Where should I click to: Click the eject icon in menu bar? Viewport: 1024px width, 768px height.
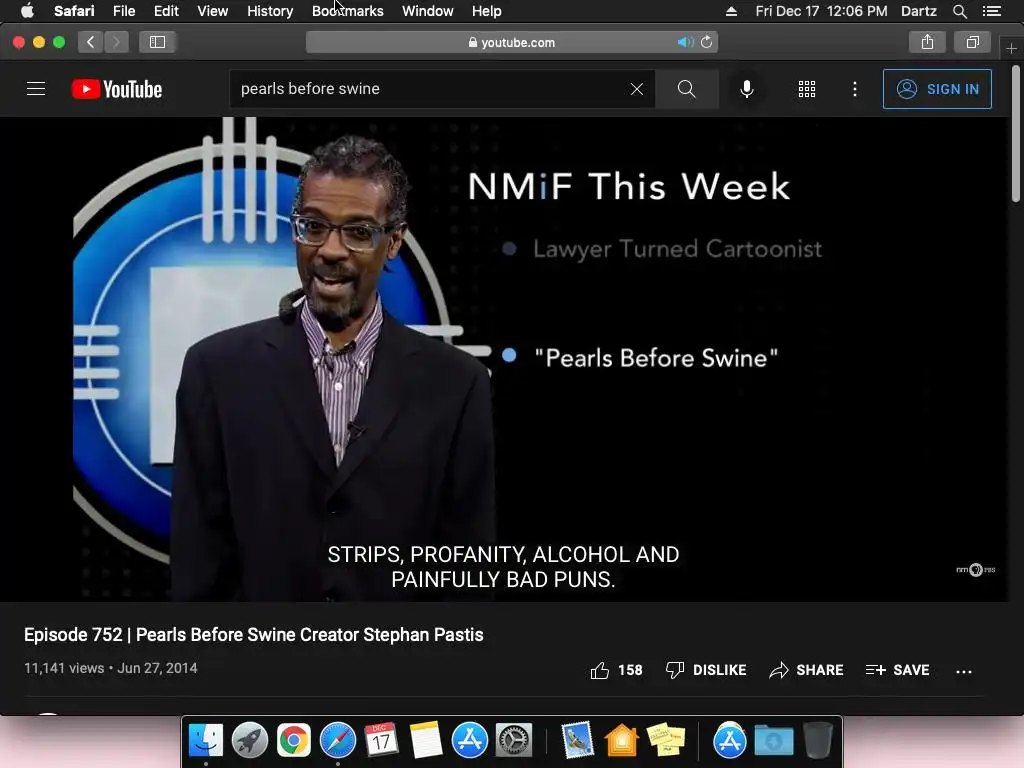[x=731, y=11]
